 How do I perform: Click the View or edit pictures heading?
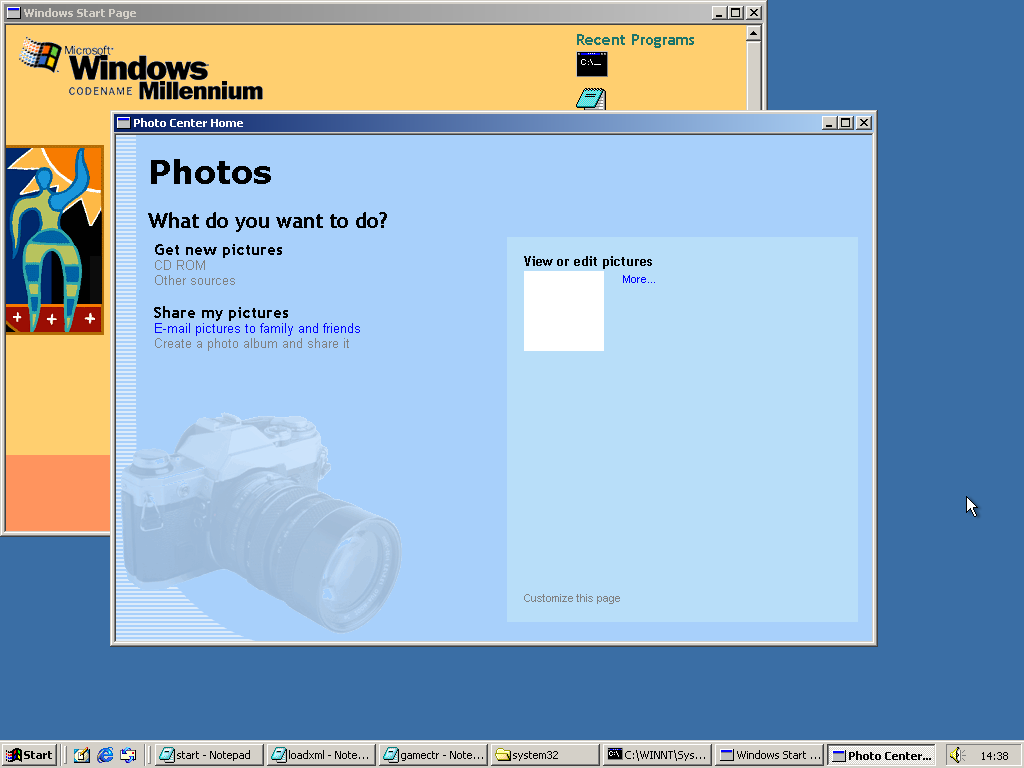(x=588, y=262)
